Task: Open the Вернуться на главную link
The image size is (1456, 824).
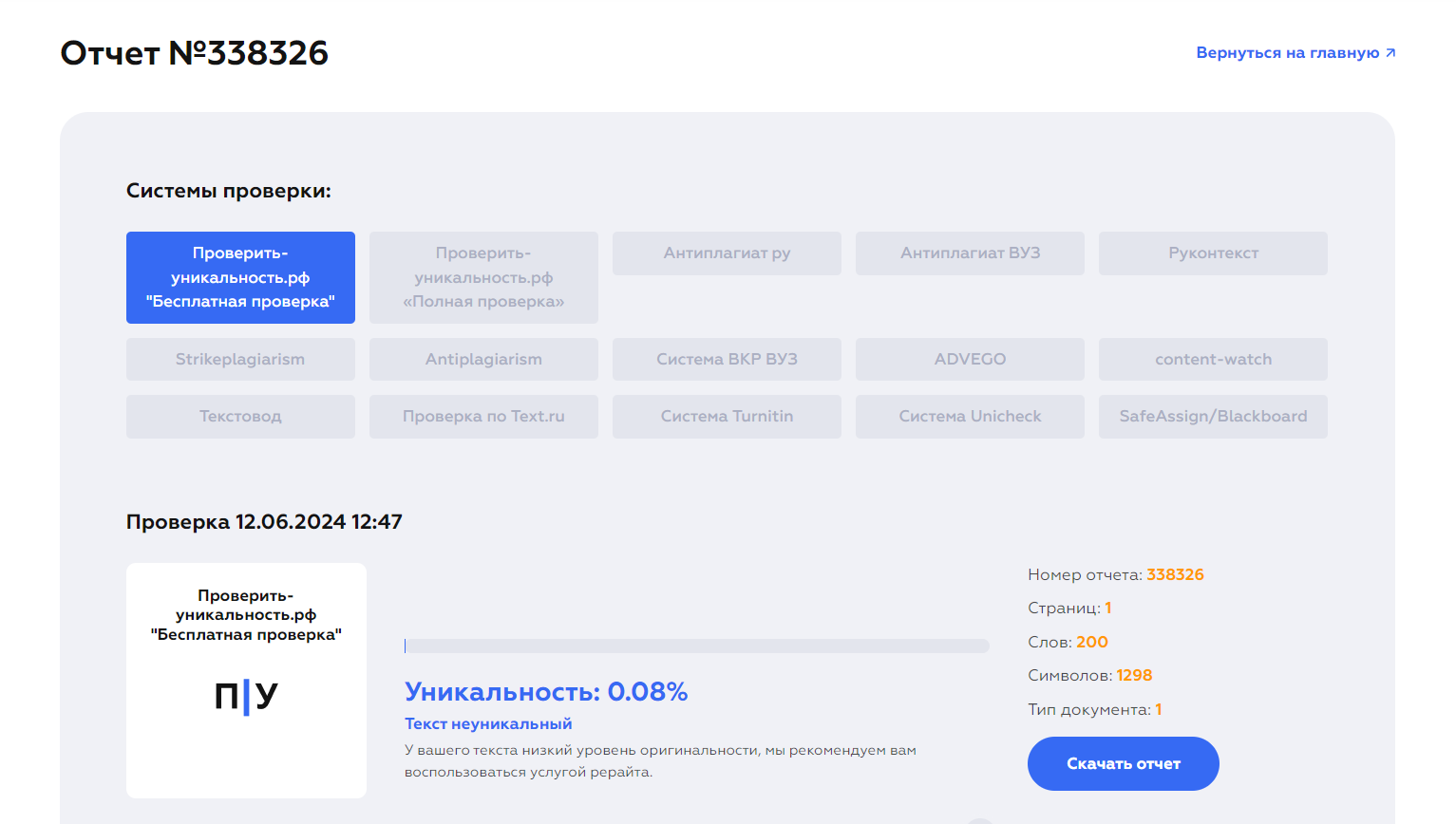Action: pyautogui.click(x=1295, y=53)
